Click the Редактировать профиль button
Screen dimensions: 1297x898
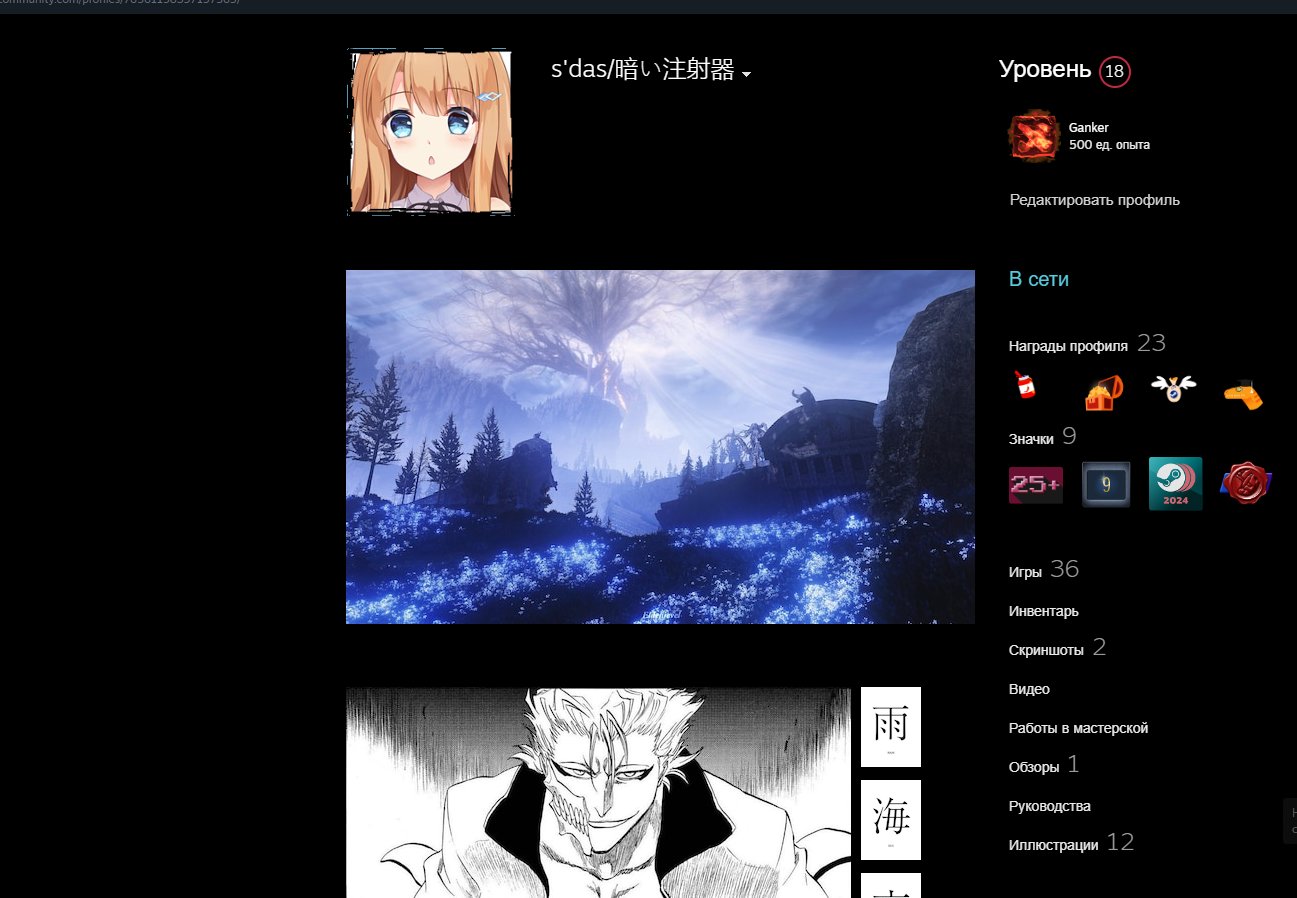click(x=1095, y=200)
